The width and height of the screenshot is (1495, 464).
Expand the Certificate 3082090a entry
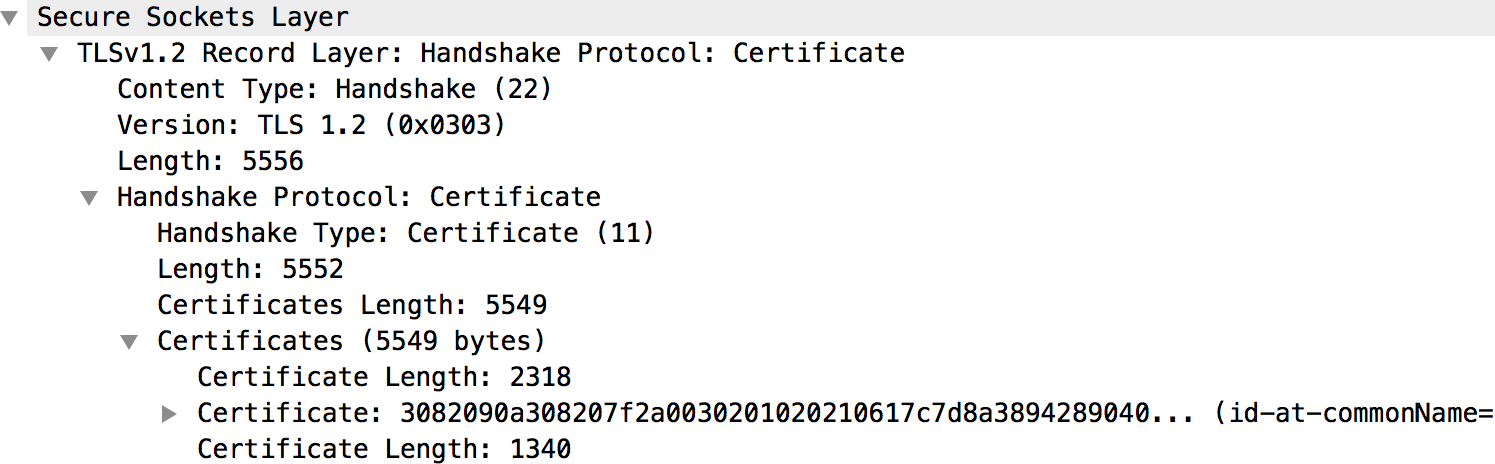(x=170, y=414)
